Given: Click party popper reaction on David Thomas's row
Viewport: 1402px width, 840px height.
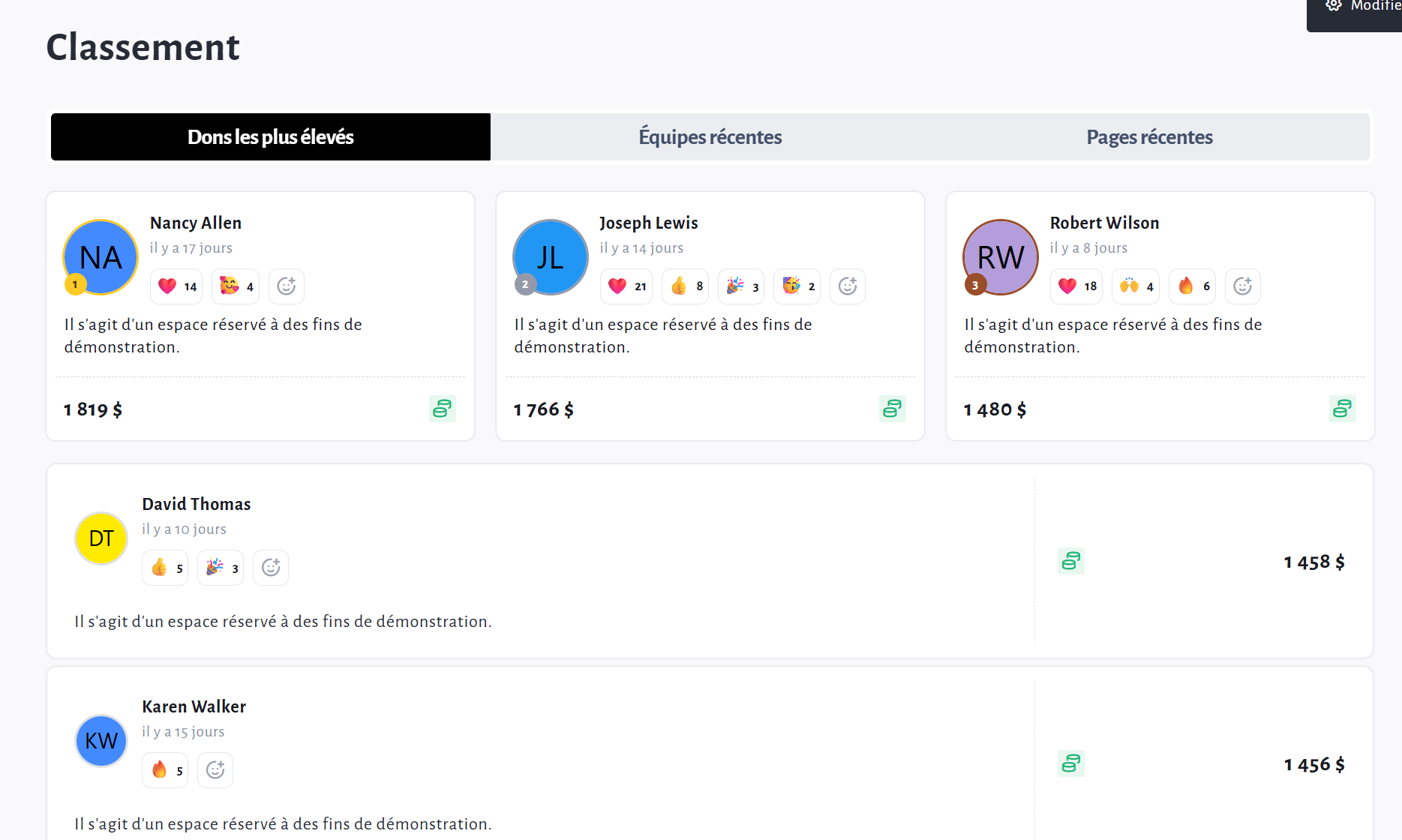Looking at the screenshot, I should coord(221,568).
